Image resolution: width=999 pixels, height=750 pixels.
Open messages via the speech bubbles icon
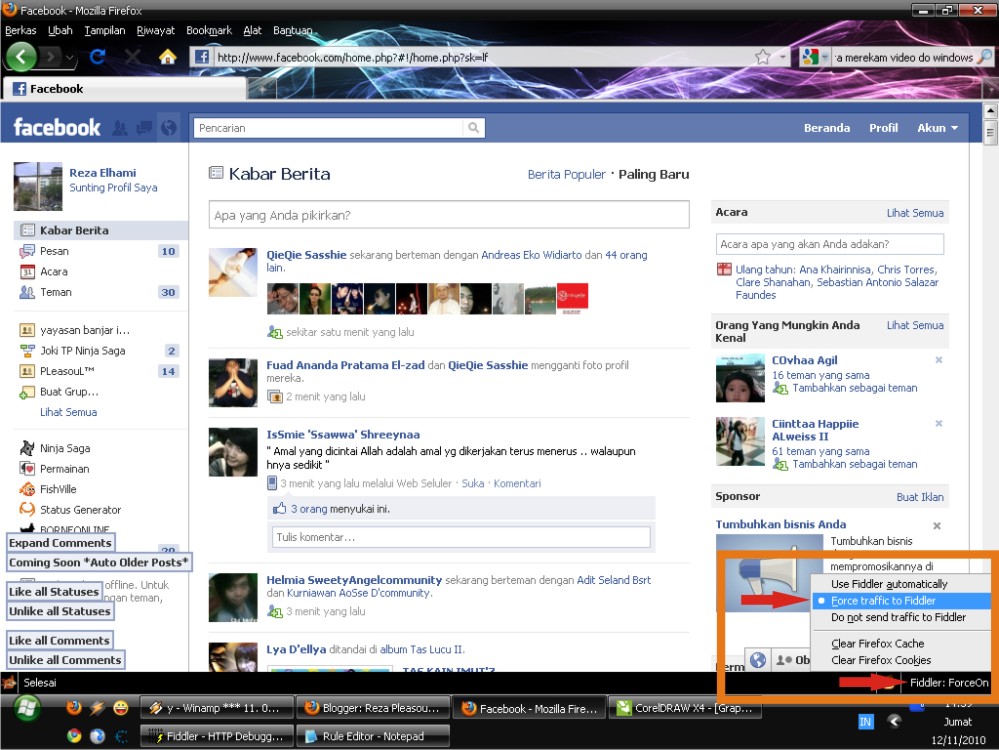click(x=143, y=128)
